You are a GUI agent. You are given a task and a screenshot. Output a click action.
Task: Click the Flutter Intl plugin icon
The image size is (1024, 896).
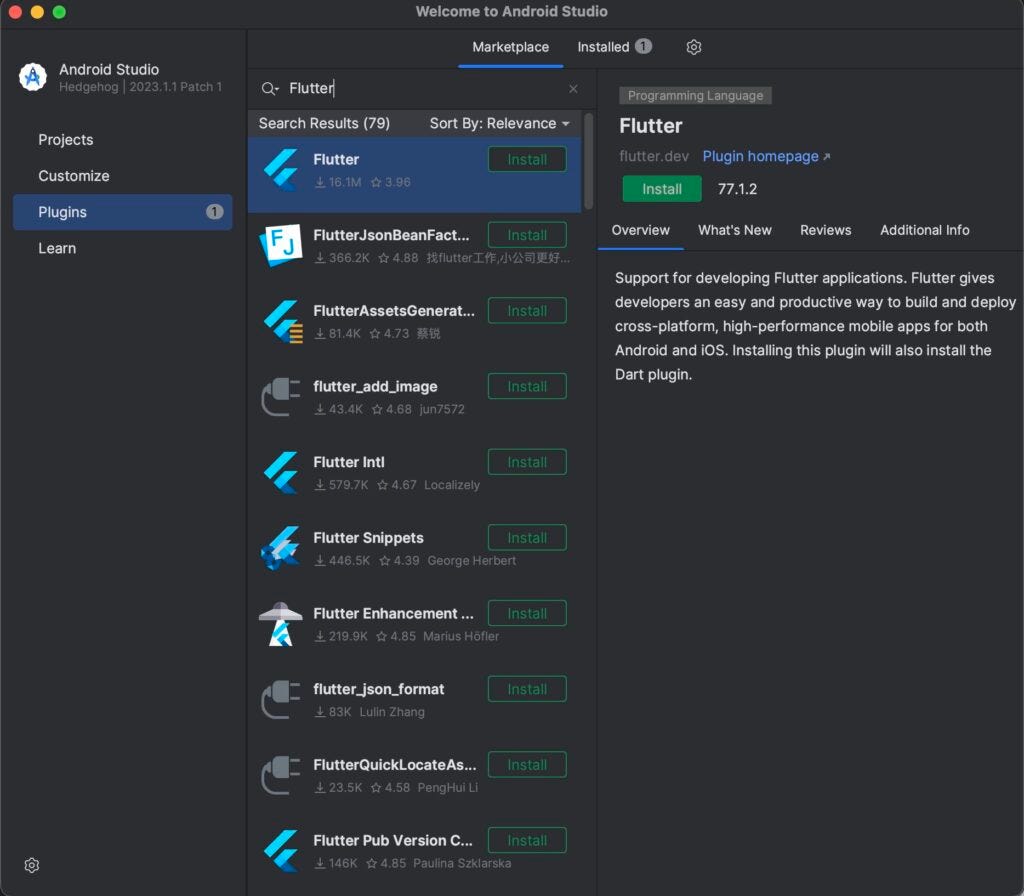[283, 471]
